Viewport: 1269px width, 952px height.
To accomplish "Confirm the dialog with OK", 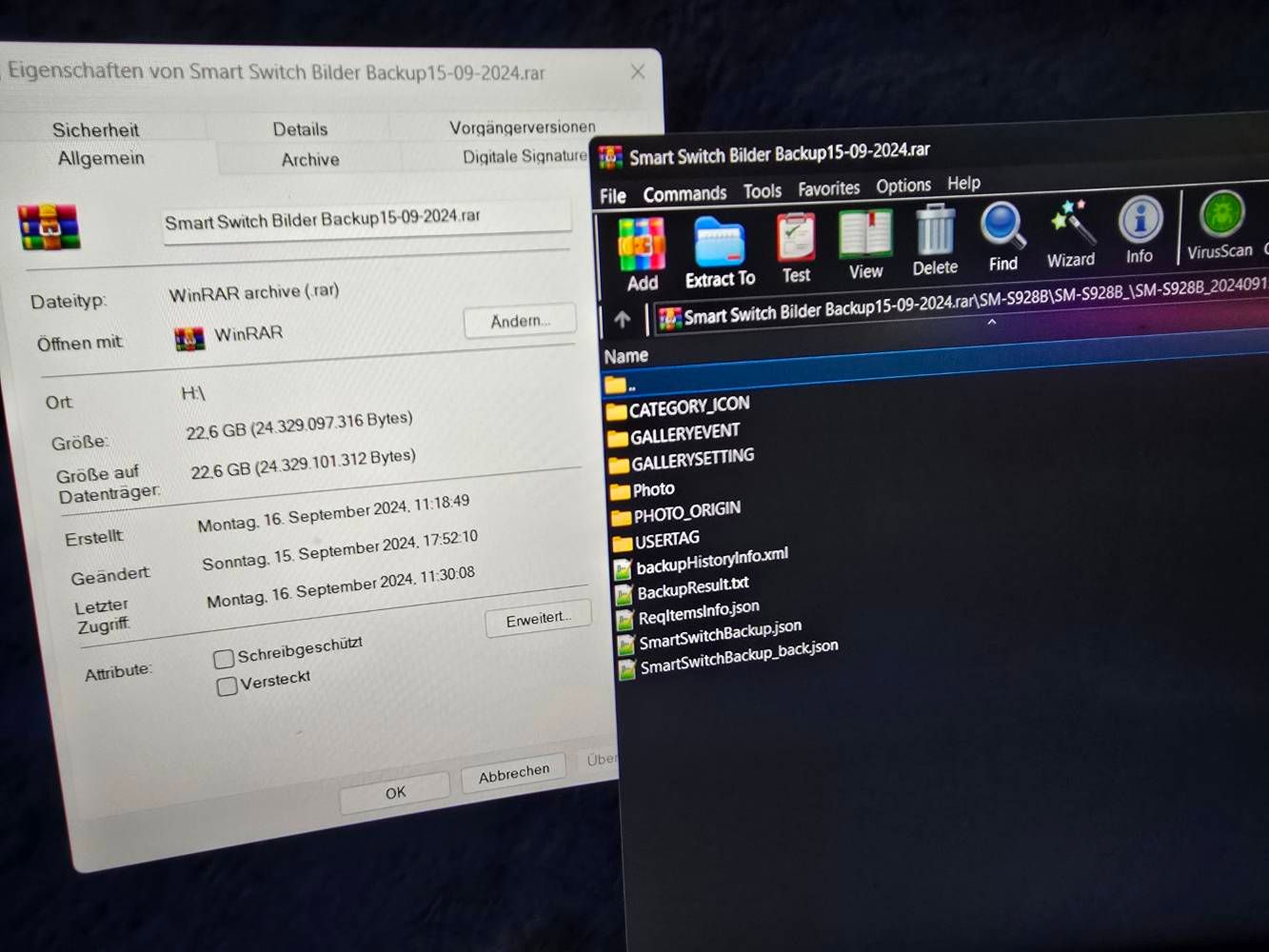I will (x=393, y=791).
